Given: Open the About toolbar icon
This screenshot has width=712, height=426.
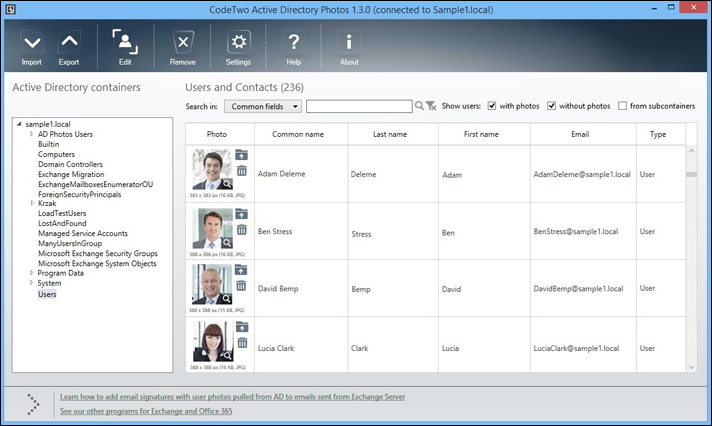Looking at the screenshot, I should coord(349,48).
